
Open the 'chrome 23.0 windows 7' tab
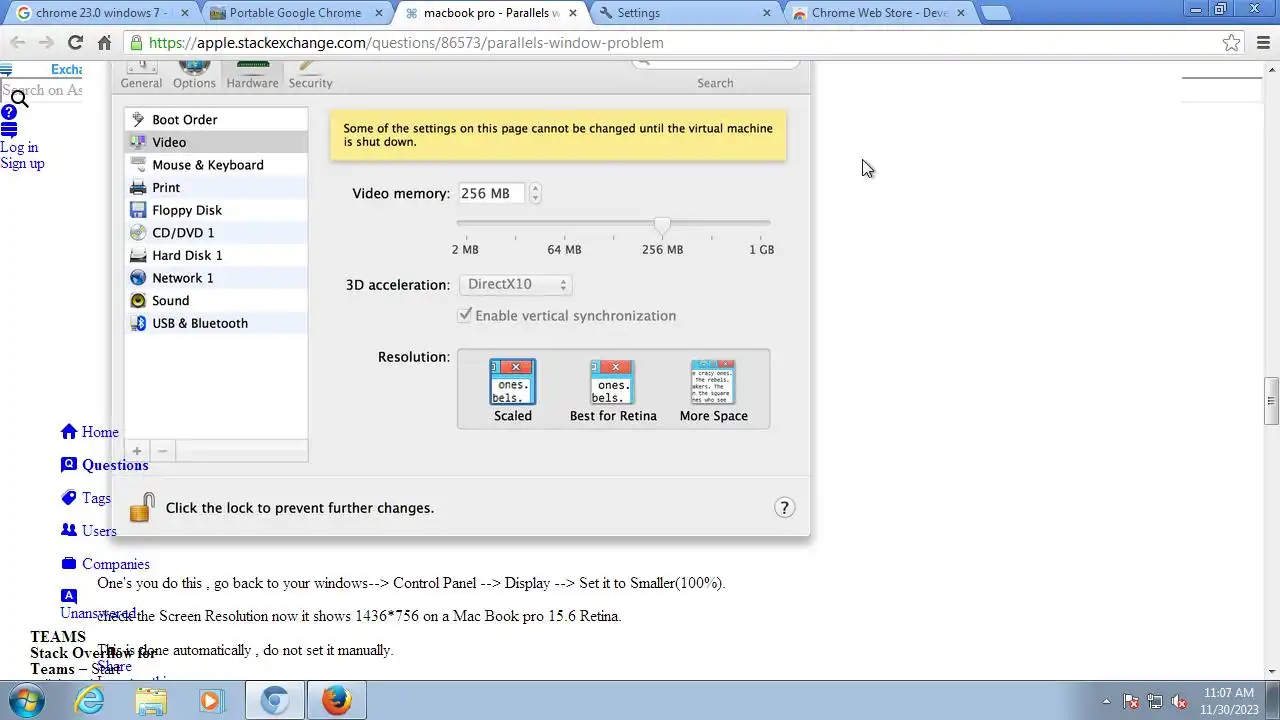pyautogui.click(x=102, y=13)
